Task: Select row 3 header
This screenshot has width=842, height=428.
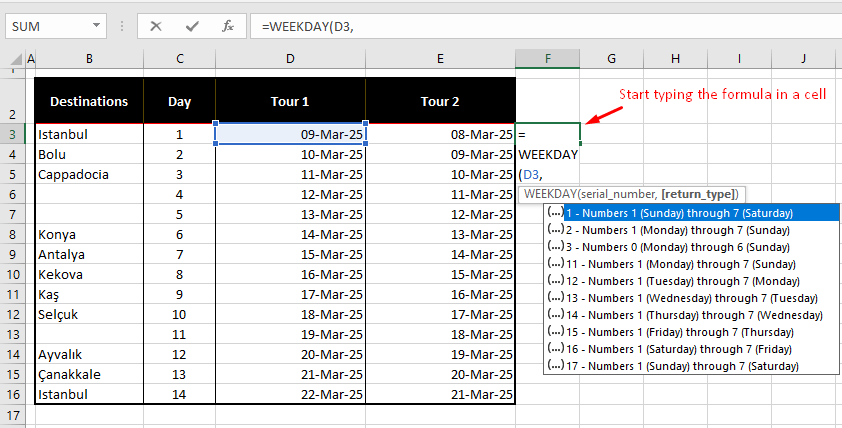Action: click(13, 134)
